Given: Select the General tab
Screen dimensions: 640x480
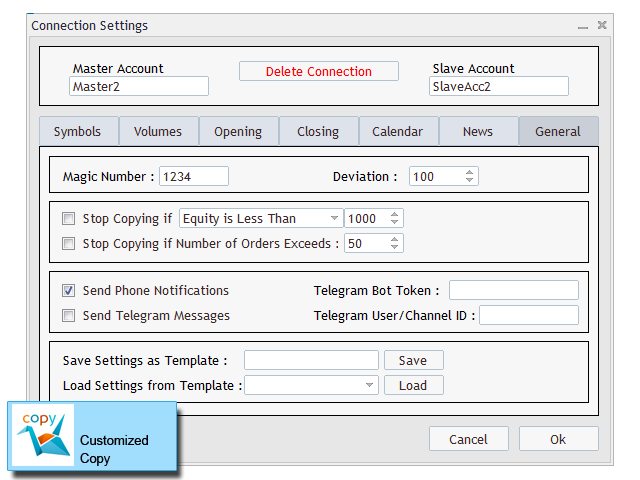Looking at the screenshot, I should click(559, 131).
